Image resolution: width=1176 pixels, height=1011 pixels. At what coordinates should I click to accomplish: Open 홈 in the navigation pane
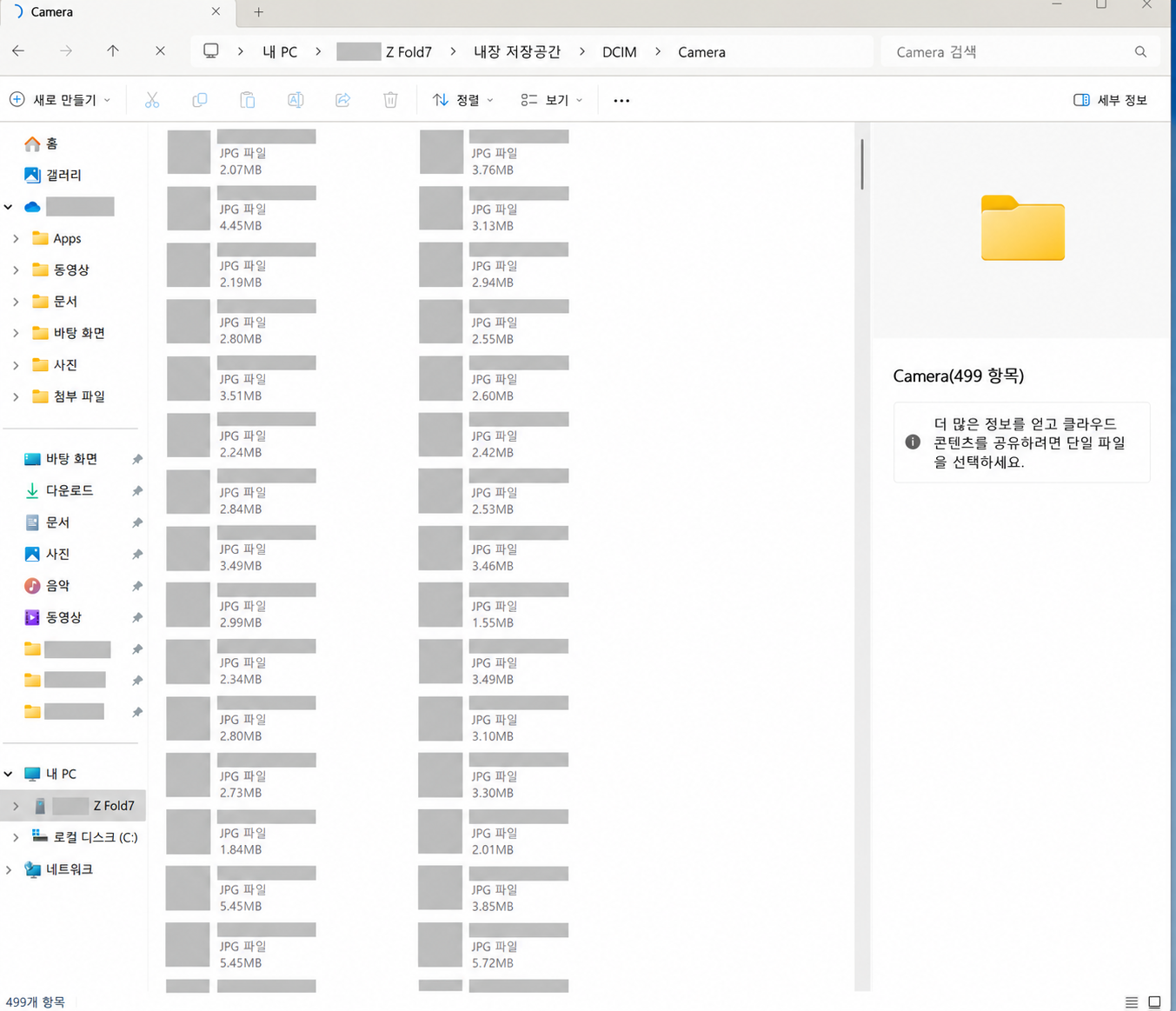click(x=42, y=143)
